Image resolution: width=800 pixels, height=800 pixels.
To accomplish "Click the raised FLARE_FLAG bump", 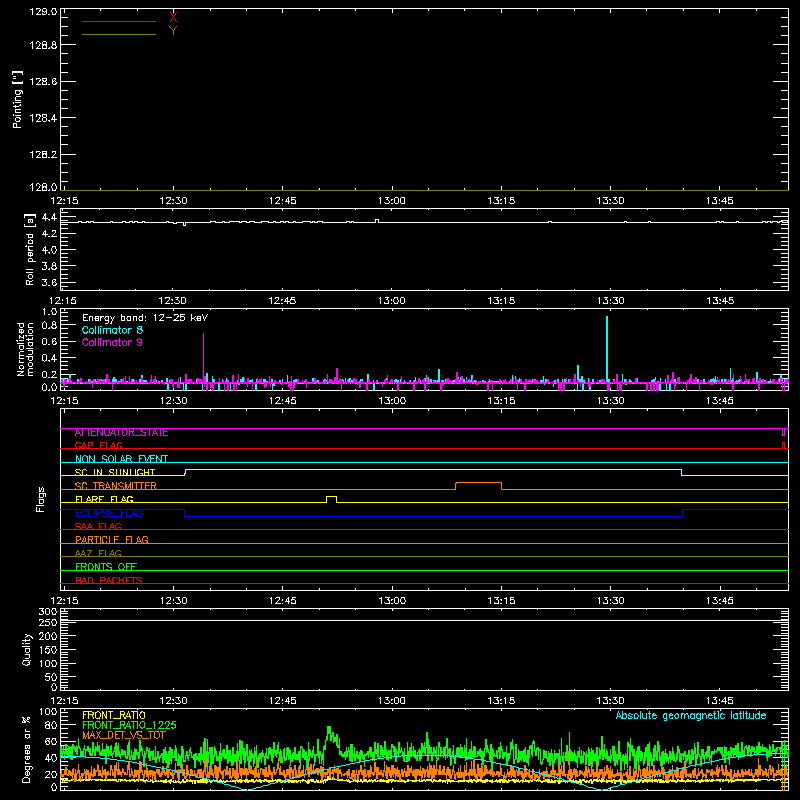I will (331, 498).
